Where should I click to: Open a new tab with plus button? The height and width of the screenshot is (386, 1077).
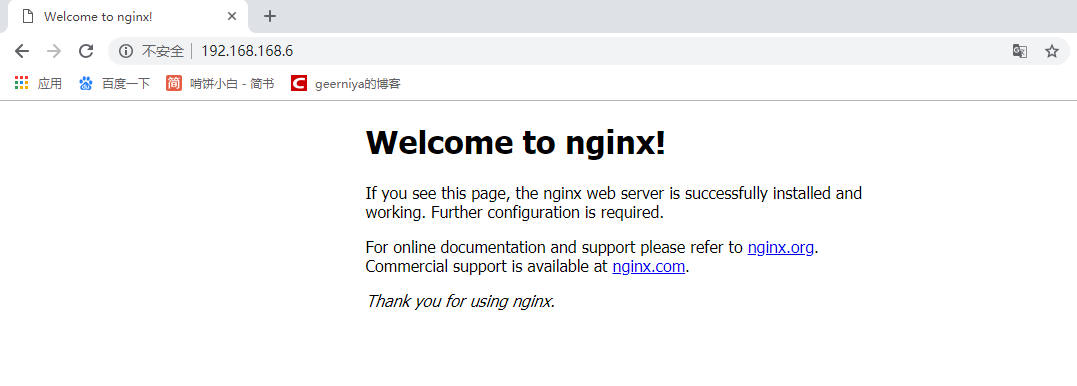270,16
